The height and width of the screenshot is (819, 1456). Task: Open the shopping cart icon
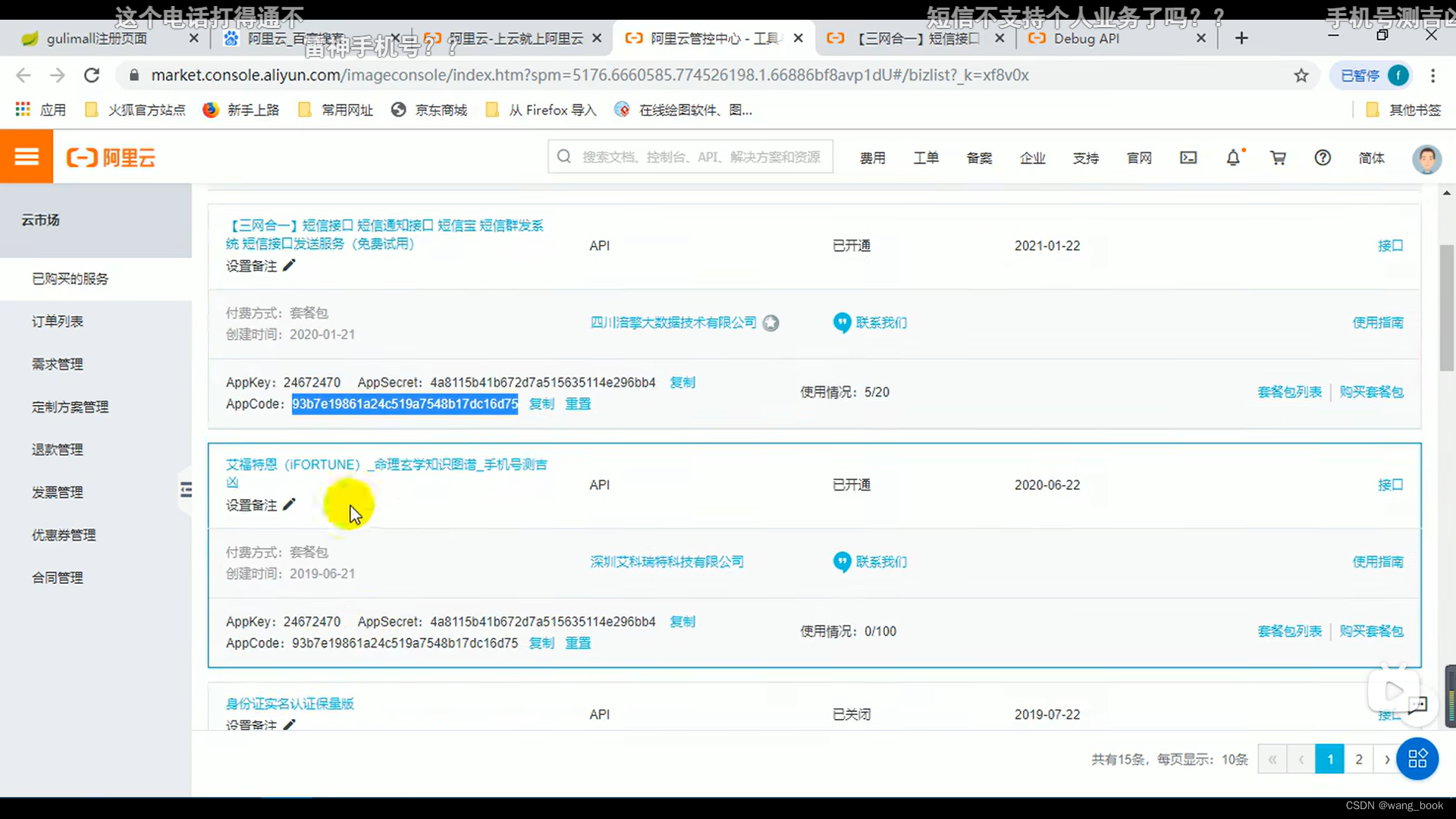pos(1278,158)
